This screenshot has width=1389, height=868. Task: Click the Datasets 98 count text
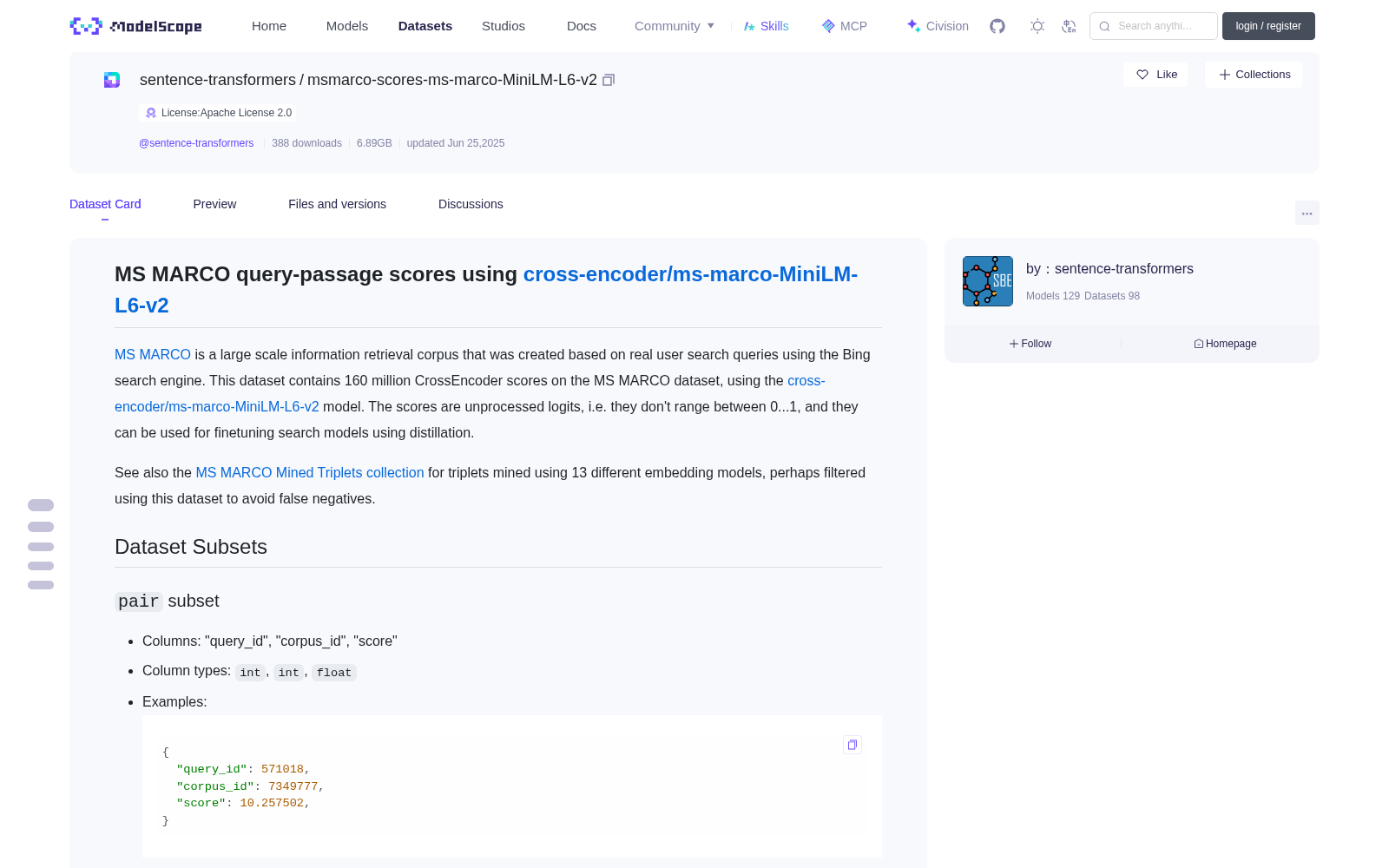[x=1112, y=296]
